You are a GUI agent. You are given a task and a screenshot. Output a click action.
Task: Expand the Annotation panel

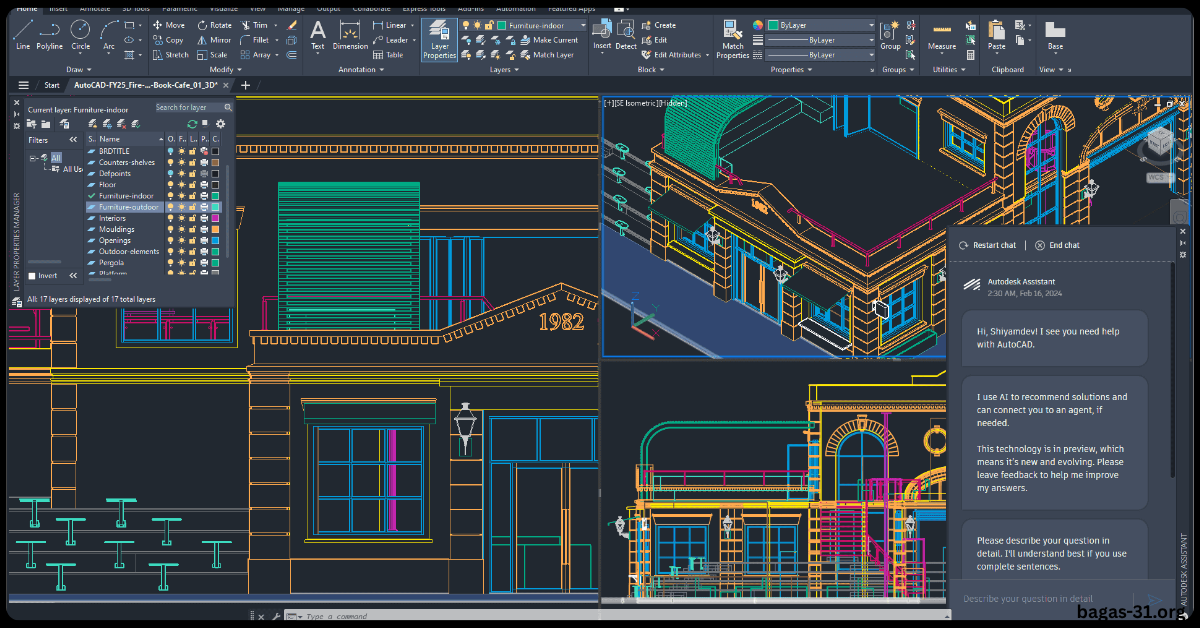coord(361,70)
